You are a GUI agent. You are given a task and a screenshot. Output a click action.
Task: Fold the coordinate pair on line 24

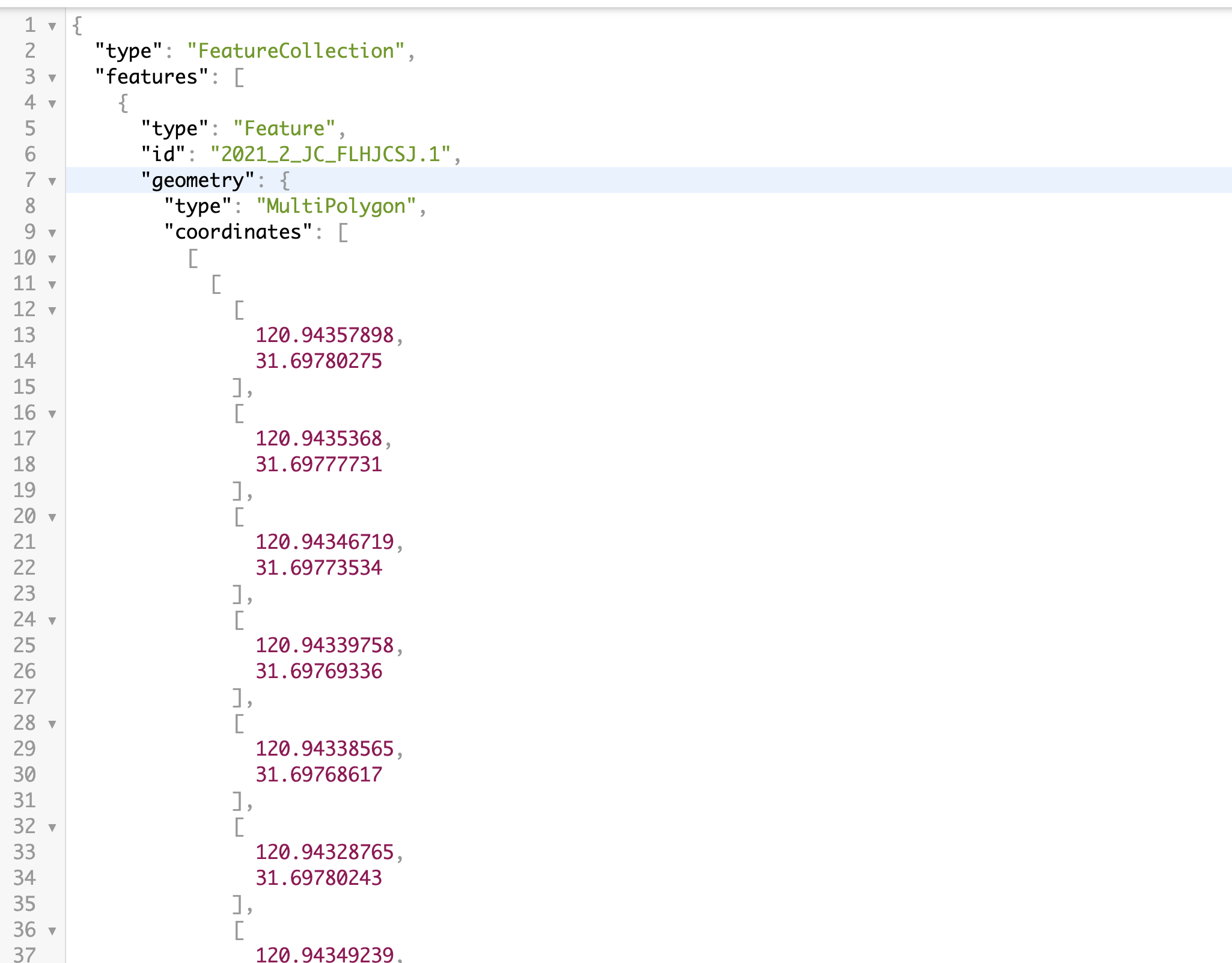pyautogui.click(x=52, y=620)
